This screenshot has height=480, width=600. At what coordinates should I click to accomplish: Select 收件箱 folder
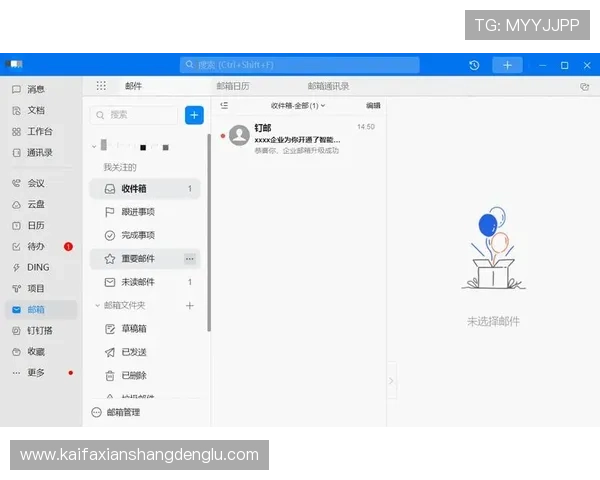tap(145, 189)
